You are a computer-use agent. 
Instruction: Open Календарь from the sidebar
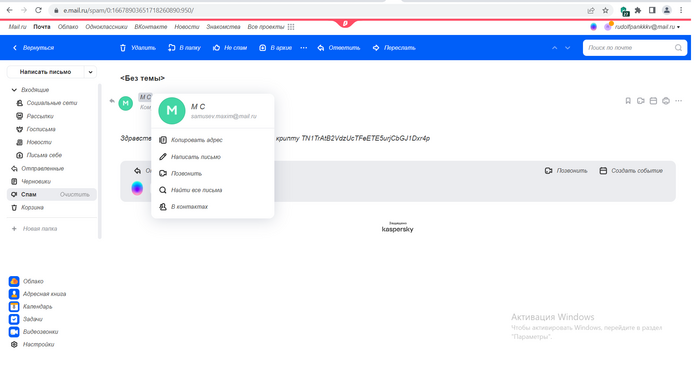click(31, 307)
